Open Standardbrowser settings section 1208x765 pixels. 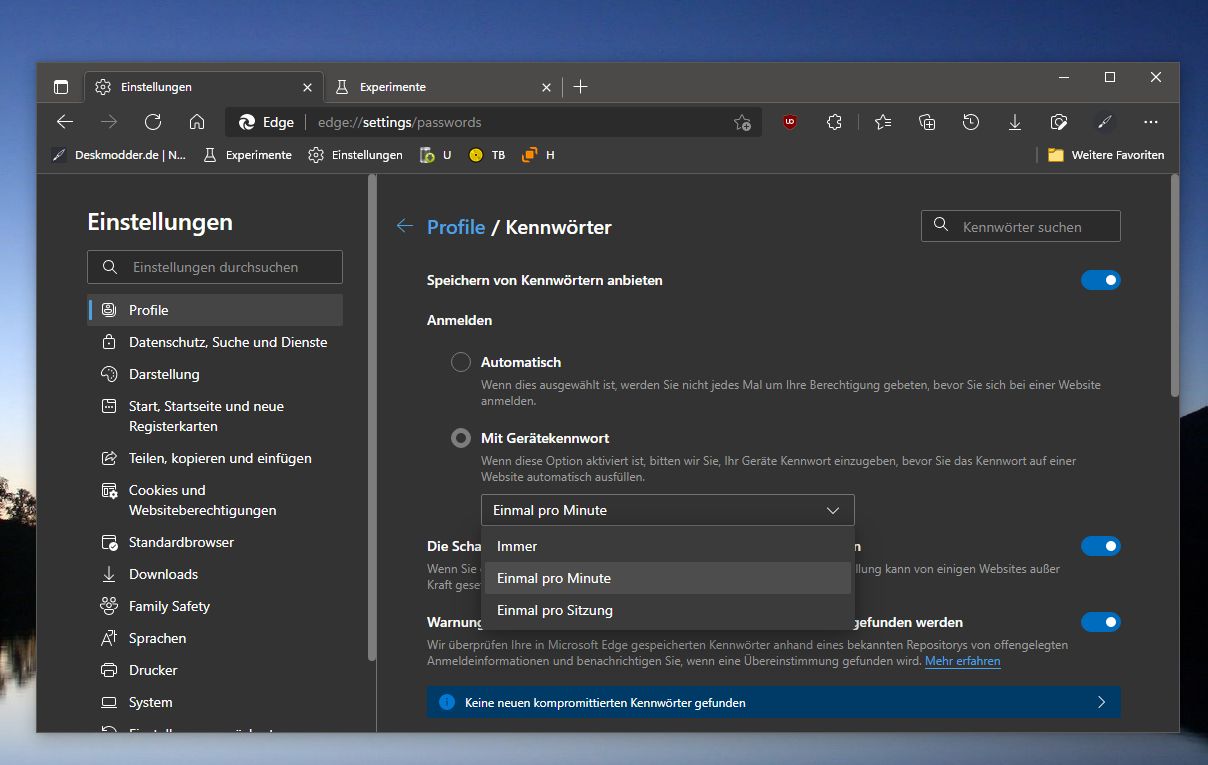215,542
